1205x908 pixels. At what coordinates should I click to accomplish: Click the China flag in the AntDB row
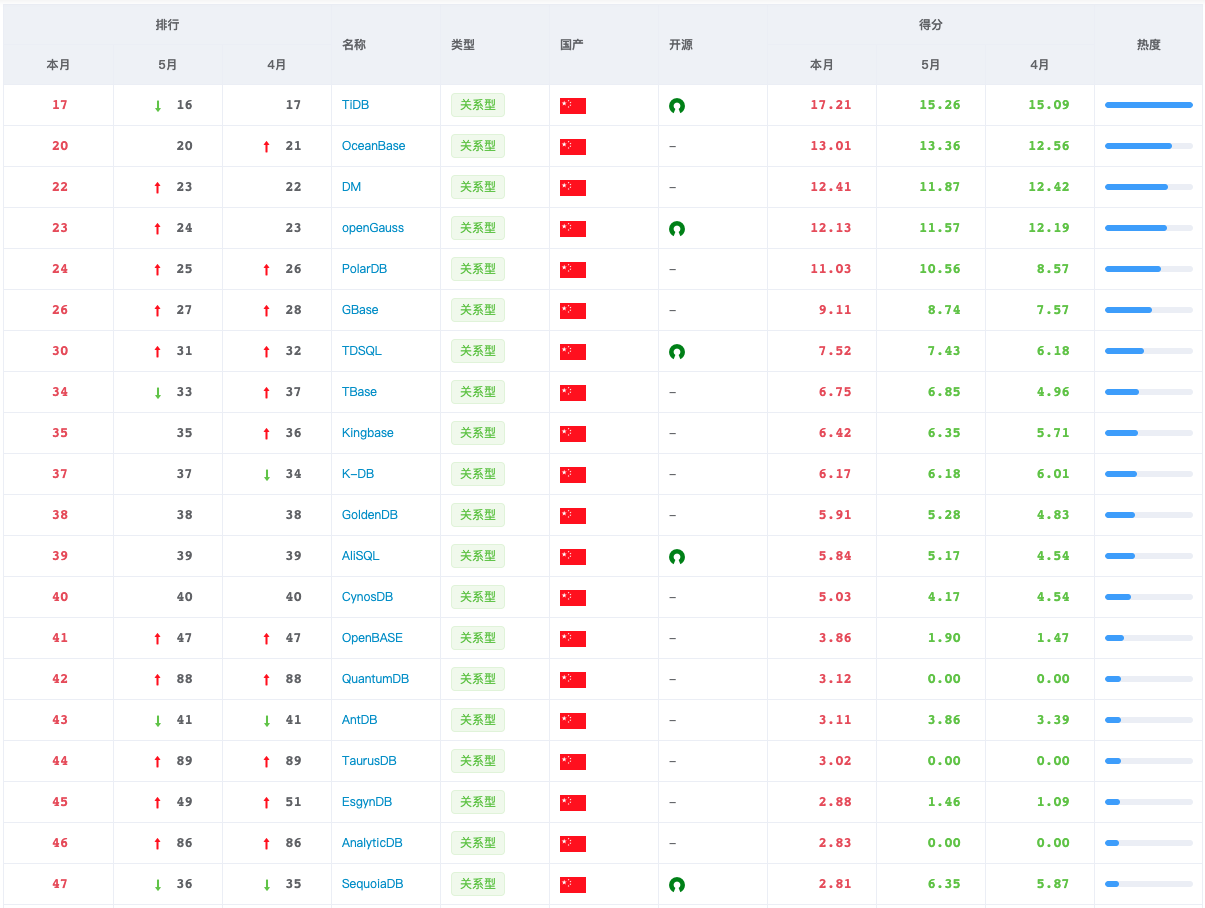(x=573, y=721)
